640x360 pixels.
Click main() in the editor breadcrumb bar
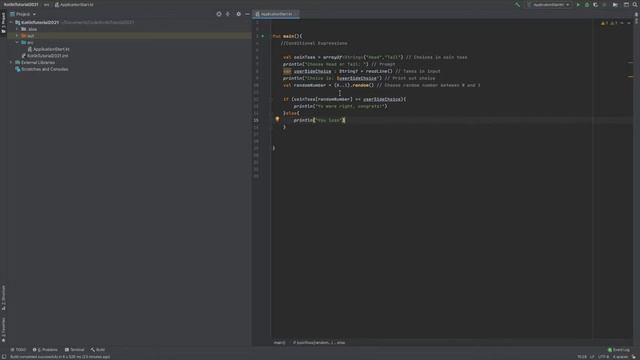(x=280, y=342)
